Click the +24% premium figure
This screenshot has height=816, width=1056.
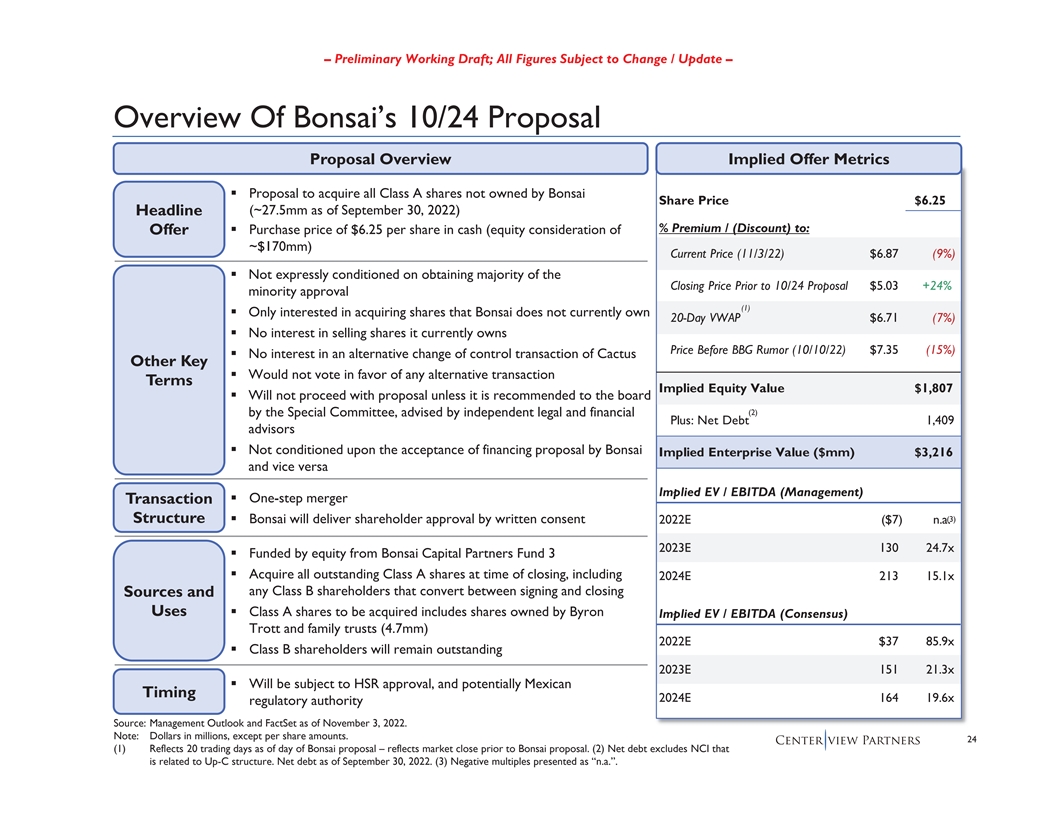(x=936, y=286)
